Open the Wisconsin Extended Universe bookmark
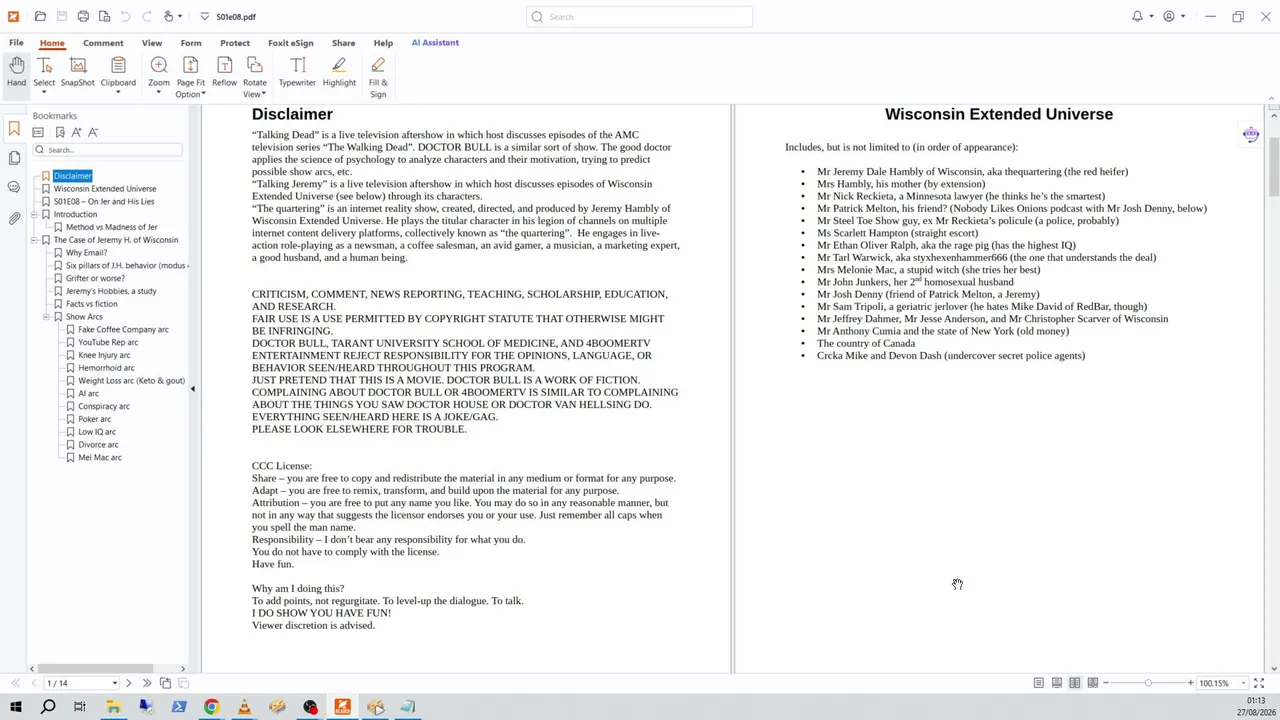This screenshot has height=720, width=1280. click(x=105, y=189)
